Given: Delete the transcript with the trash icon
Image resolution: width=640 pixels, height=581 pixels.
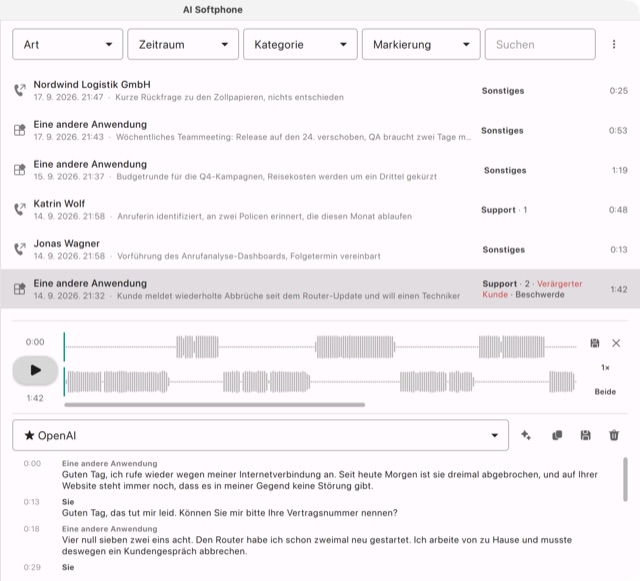Looking at the screenshot, I should pos(614,435).
